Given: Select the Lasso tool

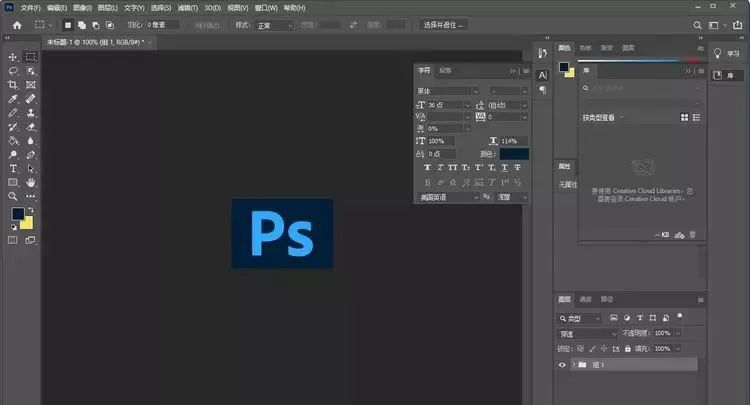Looking at the screenshot, I should 13,71.
